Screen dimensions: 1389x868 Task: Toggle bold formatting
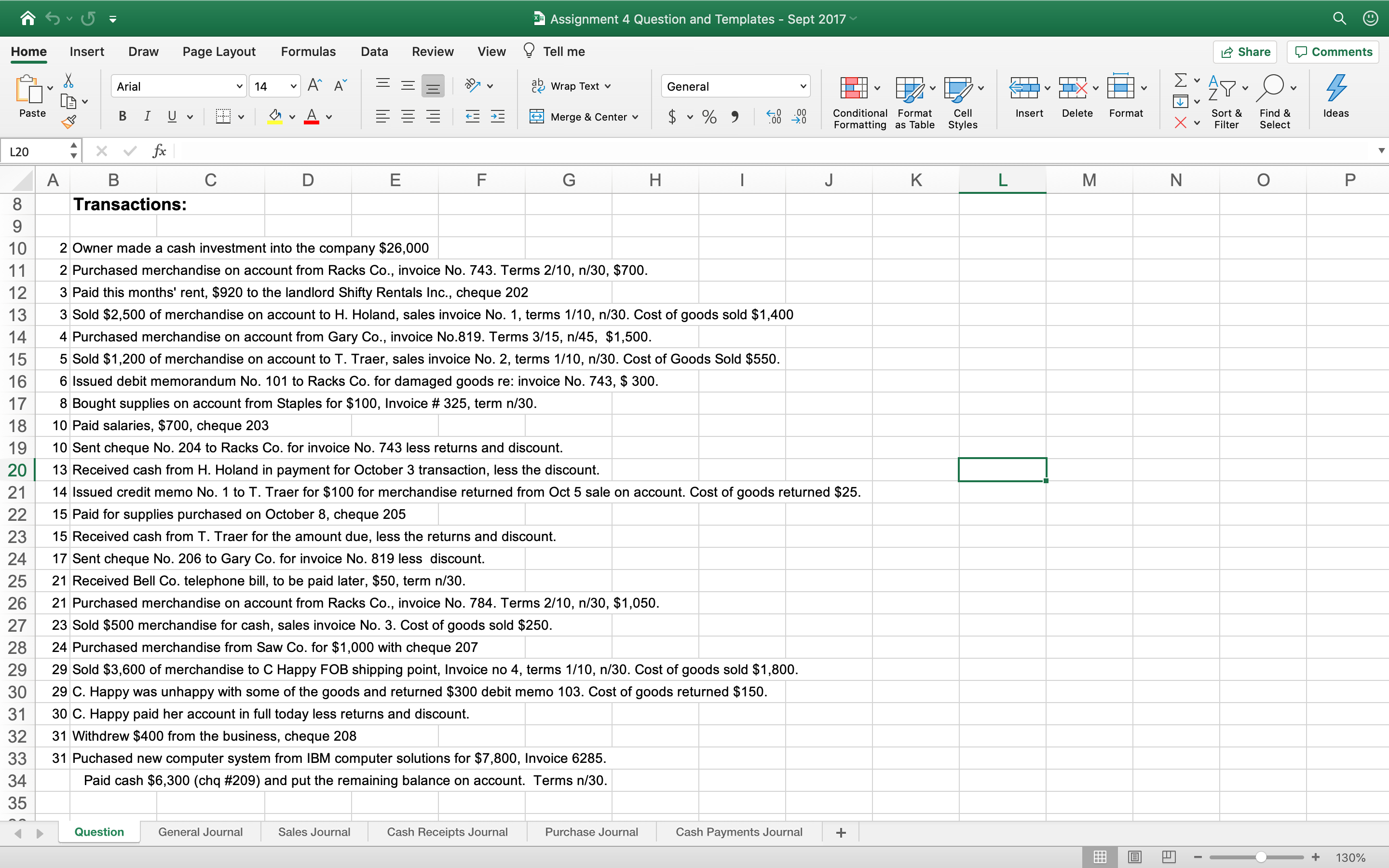point(122,117)
